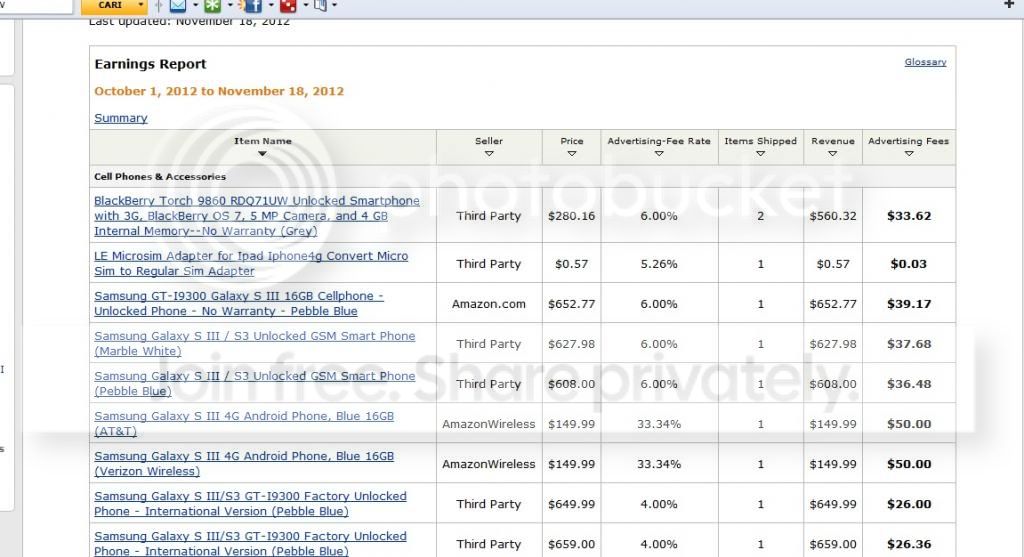Open Galaxy S III Marble White link
Screen dimensions: 1024x557
click(255, 343)
